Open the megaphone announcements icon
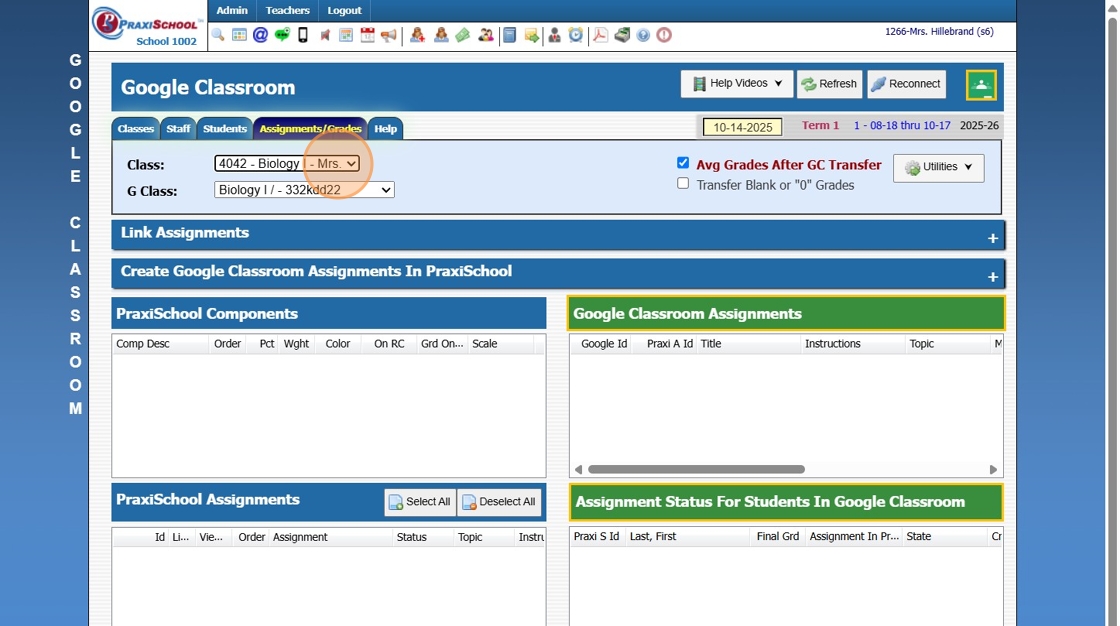 pyautogui.click(x=389, y=35)
